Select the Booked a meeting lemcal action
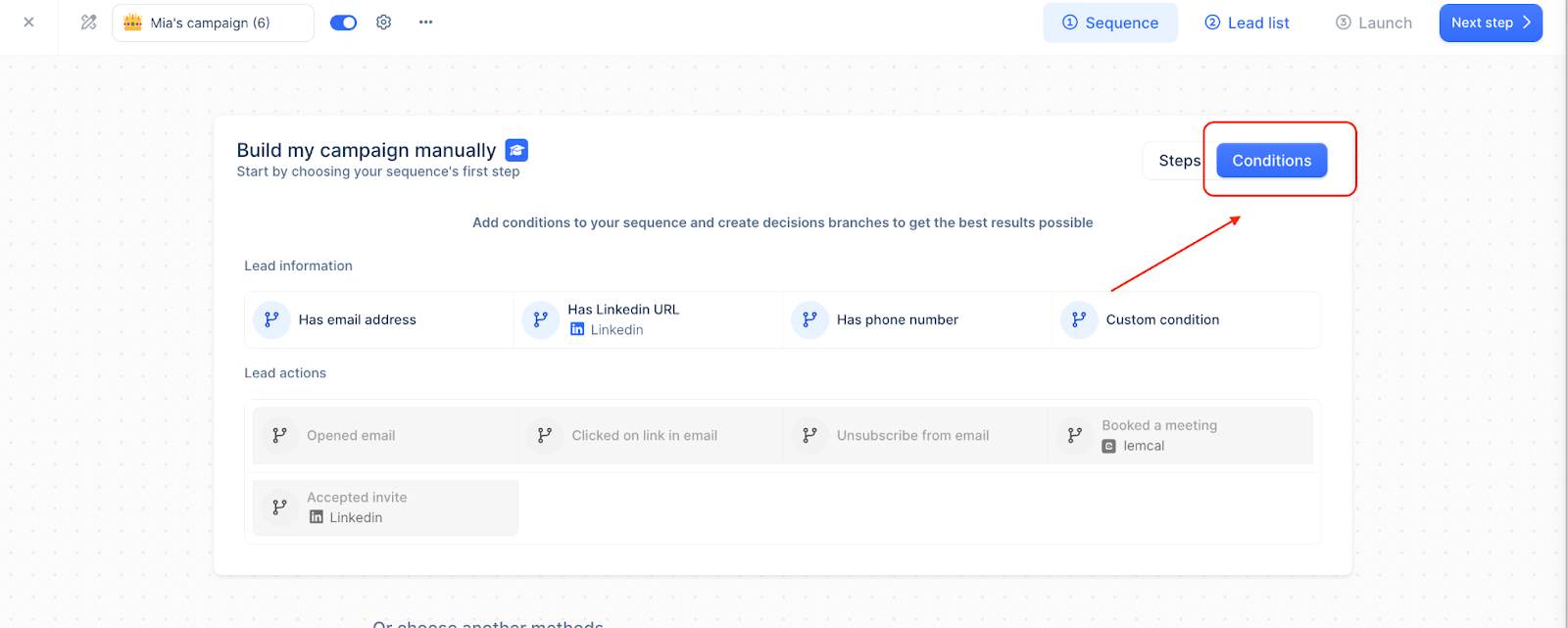 click(1180, 436)
